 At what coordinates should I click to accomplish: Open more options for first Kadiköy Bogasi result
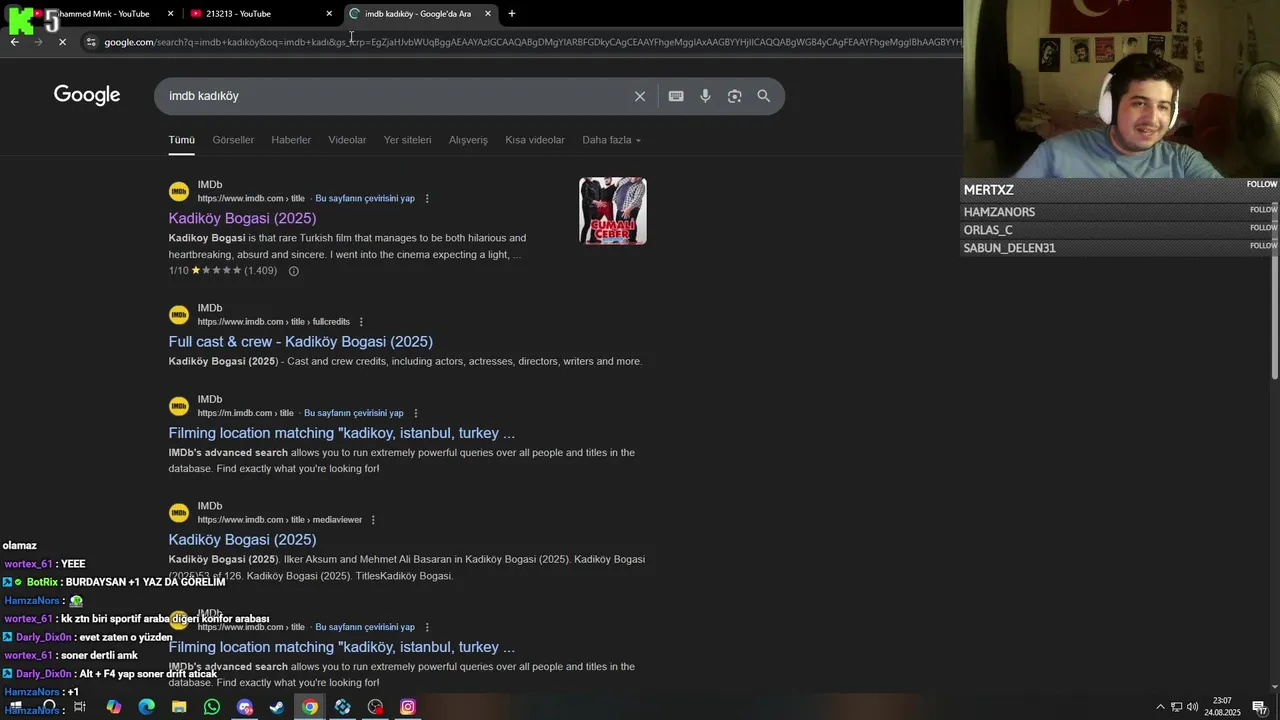click(x=427, y=198)
